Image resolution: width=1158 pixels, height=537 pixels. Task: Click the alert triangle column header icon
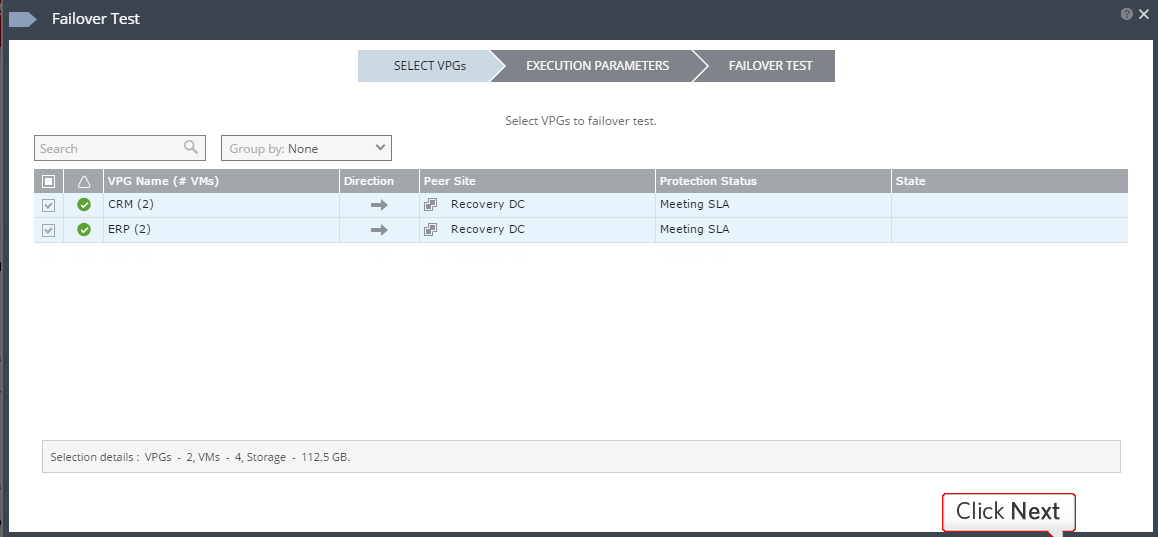pyautogui.click(x=84, y=181)
